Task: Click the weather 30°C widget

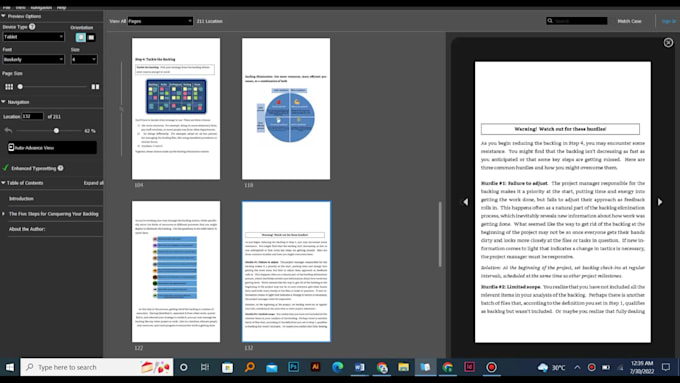Action: pyautogui.click(x=552, y=367)
